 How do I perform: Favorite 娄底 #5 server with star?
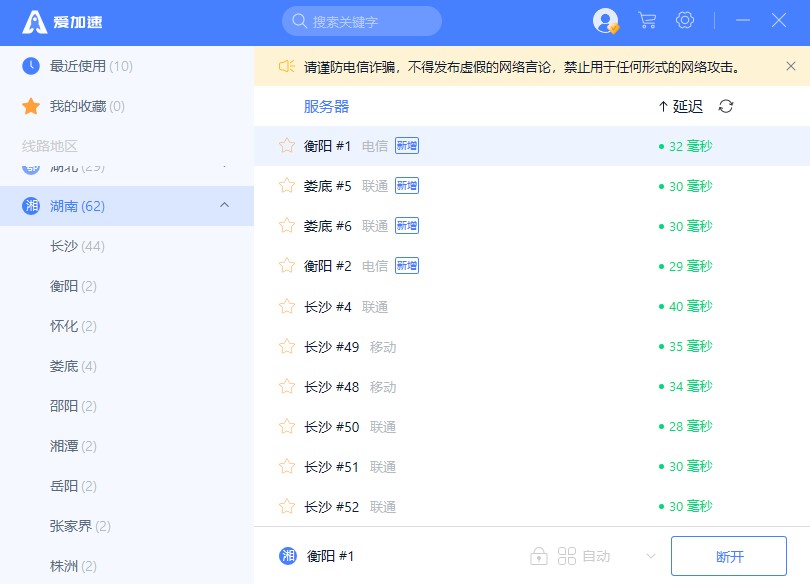[287, 186]
